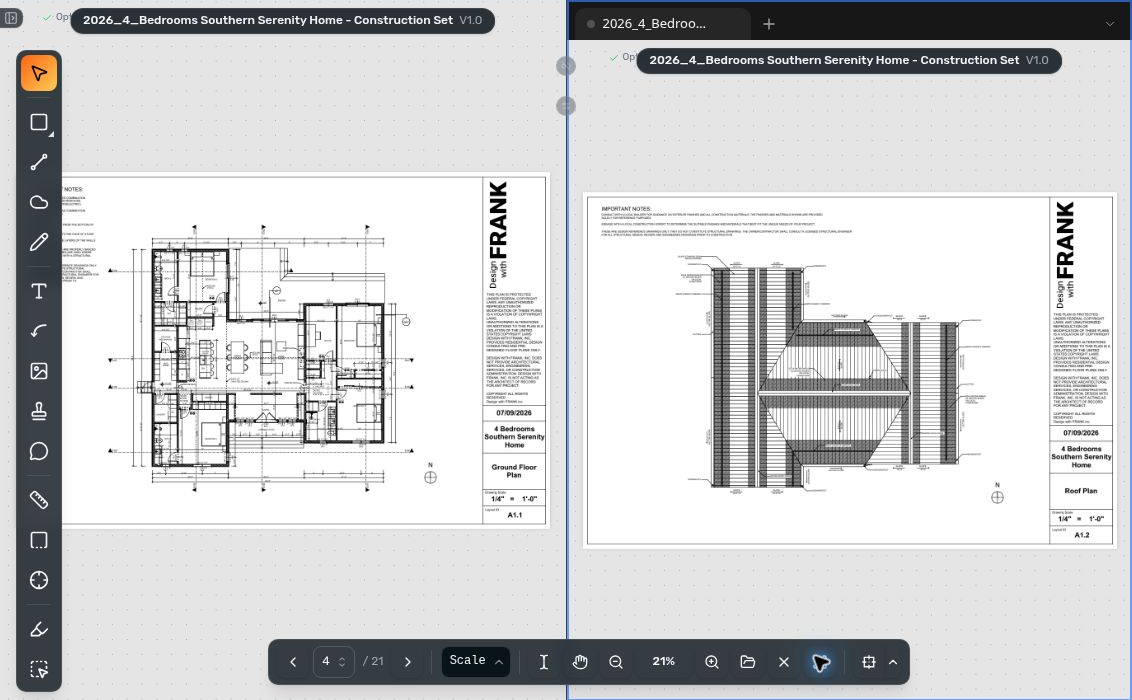The width and height of the screenshot is (1132, 700).
Task: Activate the hand pan tool
Action: (580, 662)
